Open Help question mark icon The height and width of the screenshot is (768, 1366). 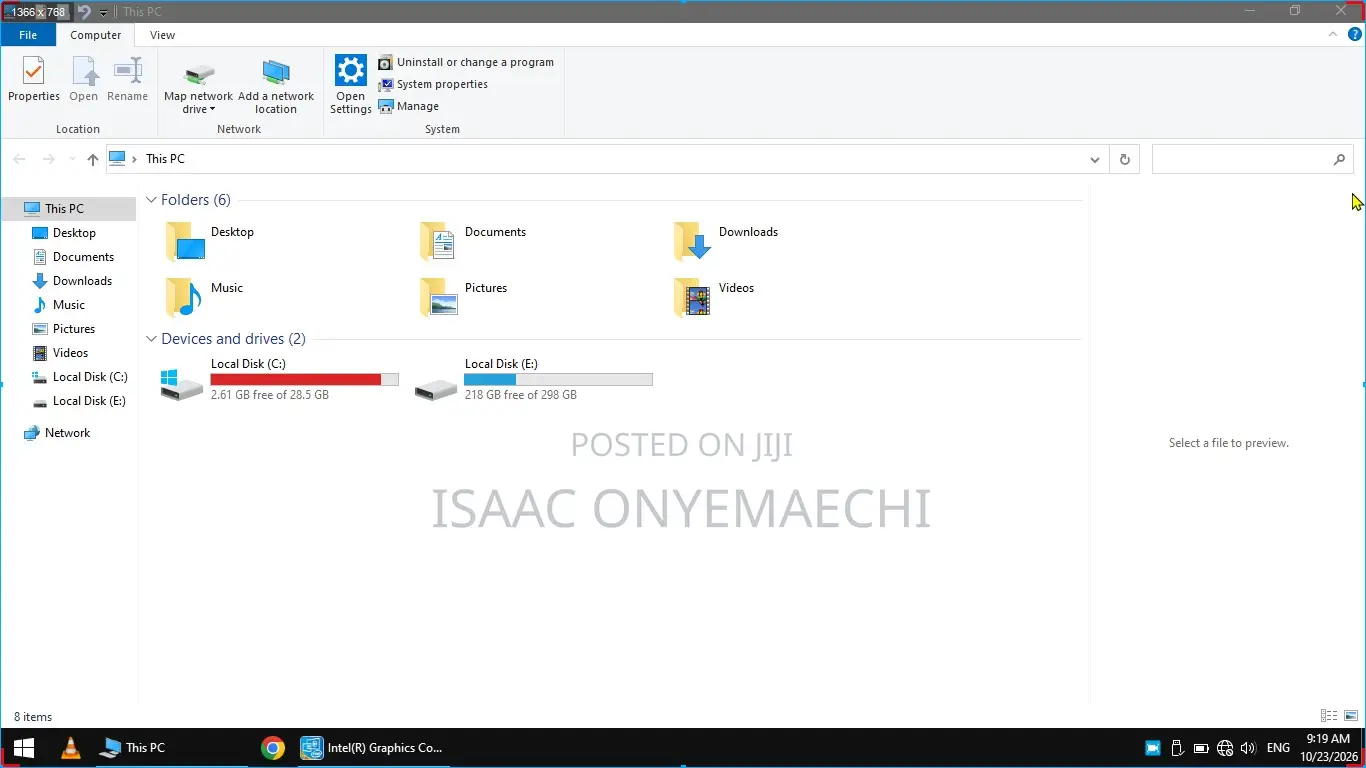tap(1355, 34)
